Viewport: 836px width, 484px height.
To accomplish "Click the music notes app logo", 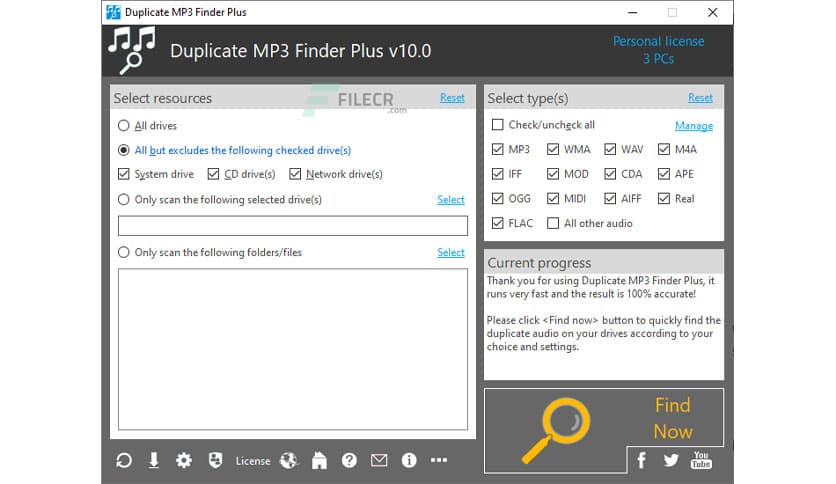I will coord(132,51).
